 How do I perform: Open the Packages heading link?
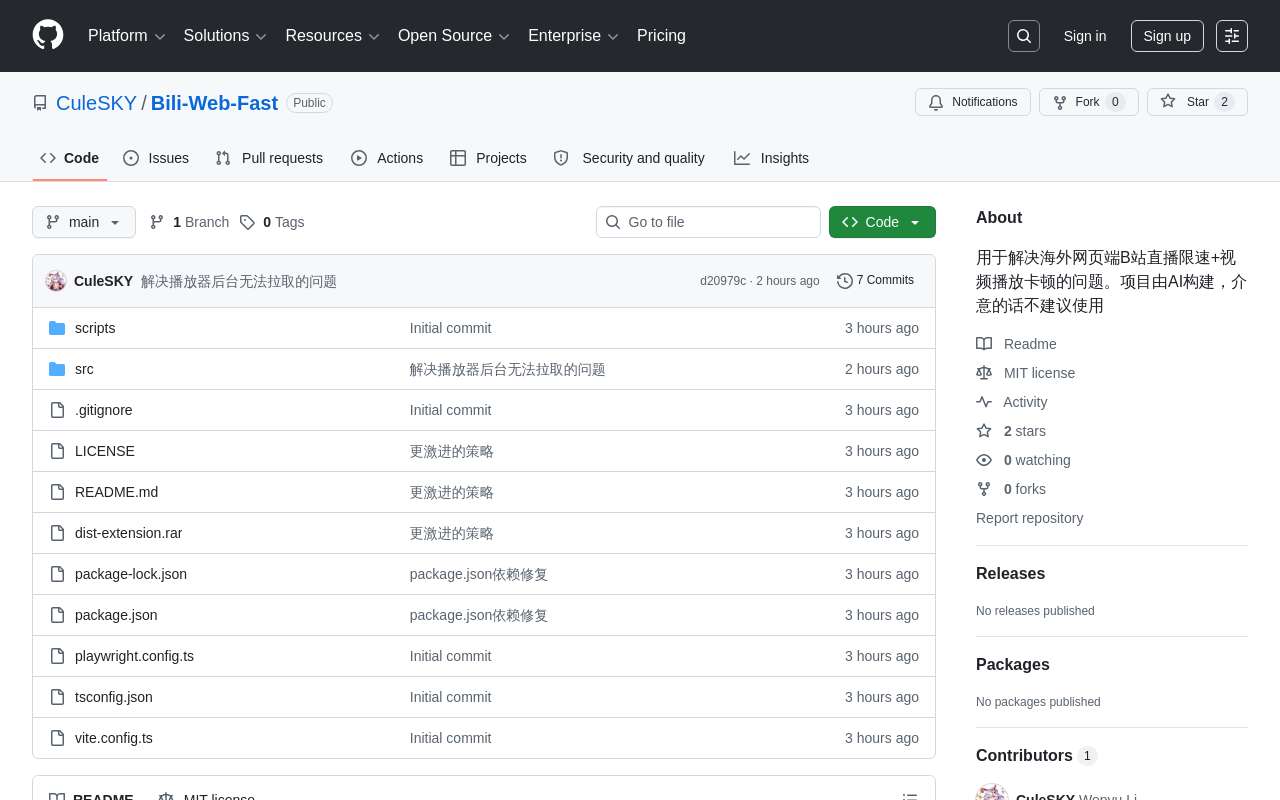[x=1013, y=665]
